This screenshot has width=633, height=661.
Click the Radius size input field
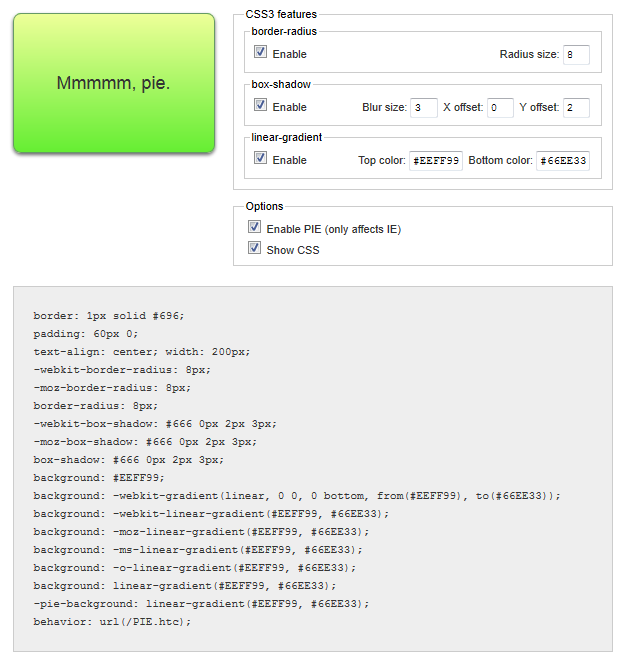tap(576, 54)
